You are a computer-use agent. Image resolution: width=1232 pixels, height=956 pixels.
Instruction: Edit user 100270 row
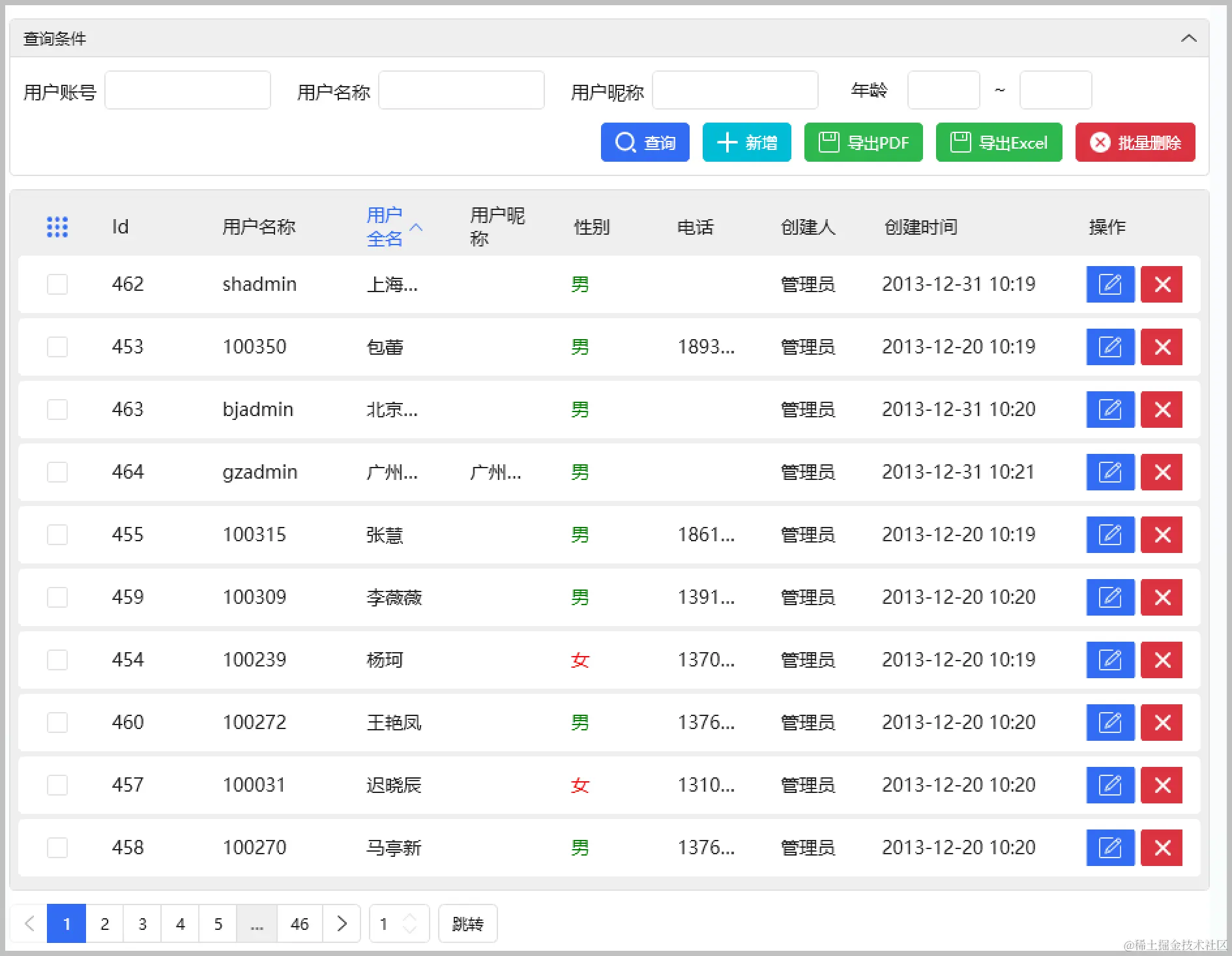click(1110, 848)
